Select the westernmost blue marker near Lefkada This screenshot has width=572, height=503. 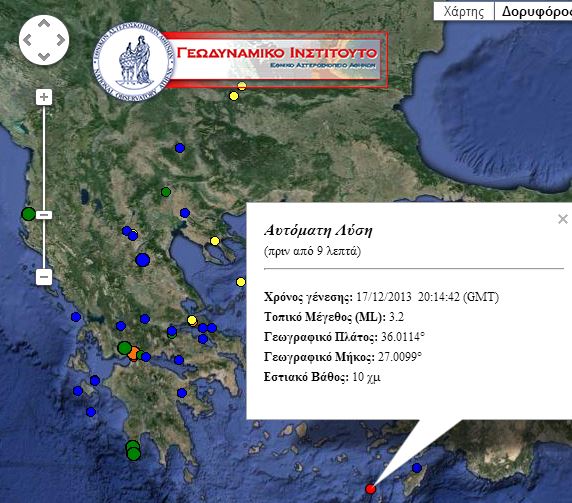(76, 317)
